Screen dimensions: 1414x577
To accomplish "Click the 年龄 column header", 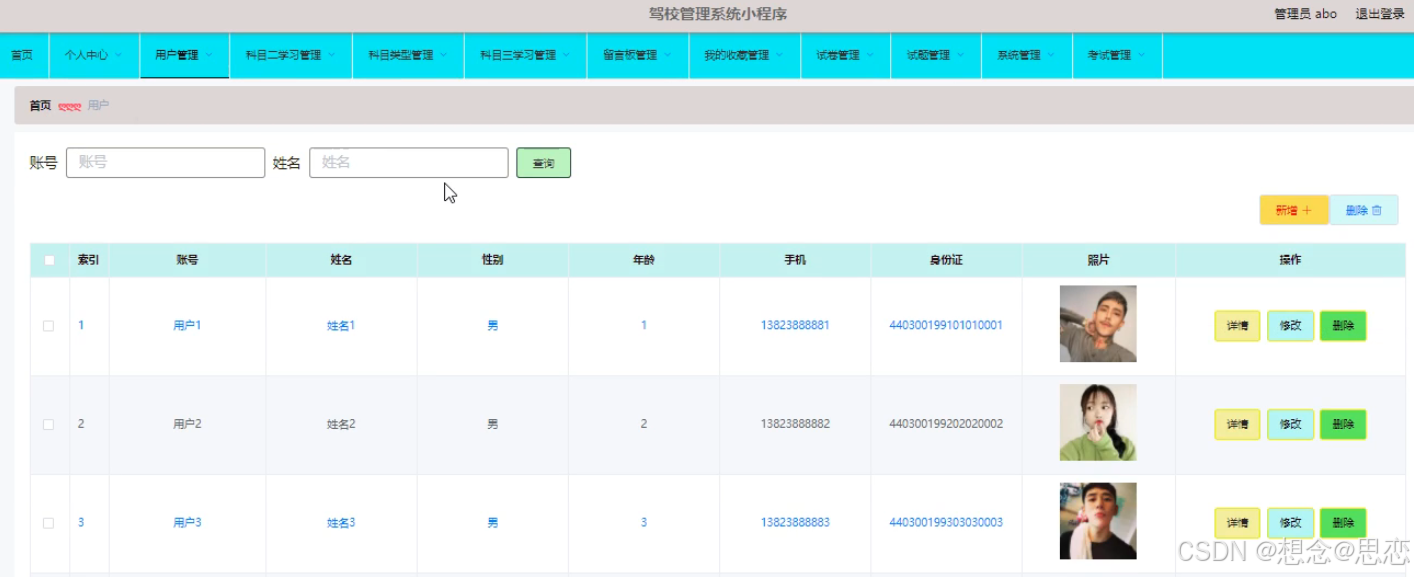I will pyautogui.click(x=643, y=260).
